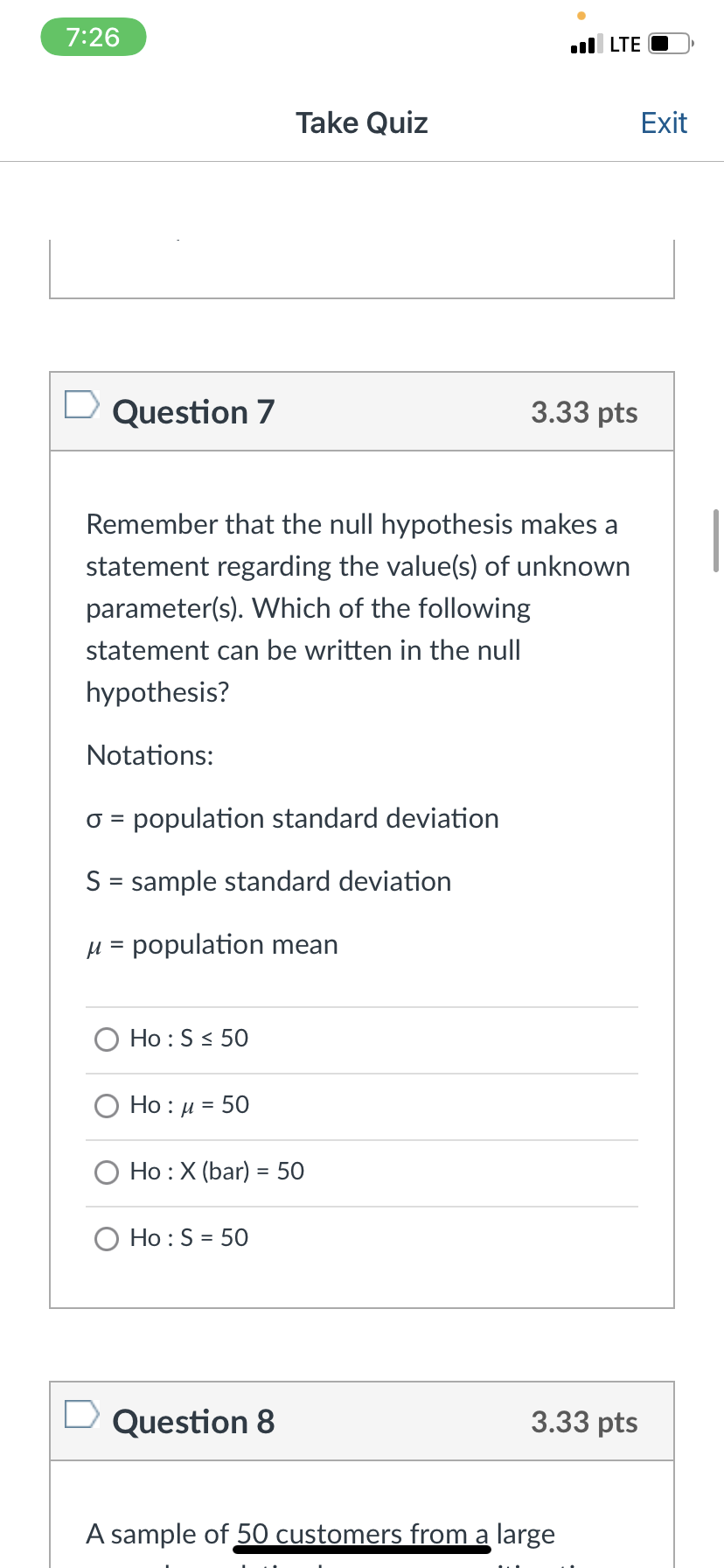Tap the green 7:26 time pill
Viewport: 724px width, 1568px height.
[94, 38]
